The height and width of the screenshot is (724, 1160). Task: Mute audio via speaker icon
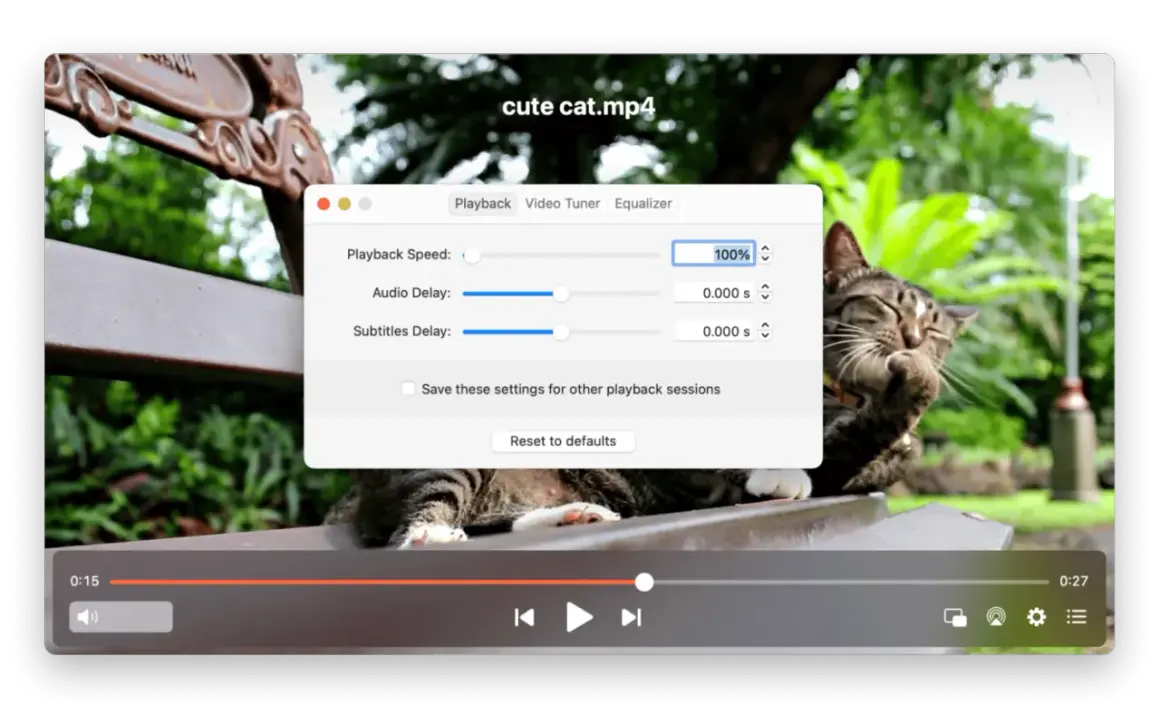pyautogui.click(x=87, y=617)
